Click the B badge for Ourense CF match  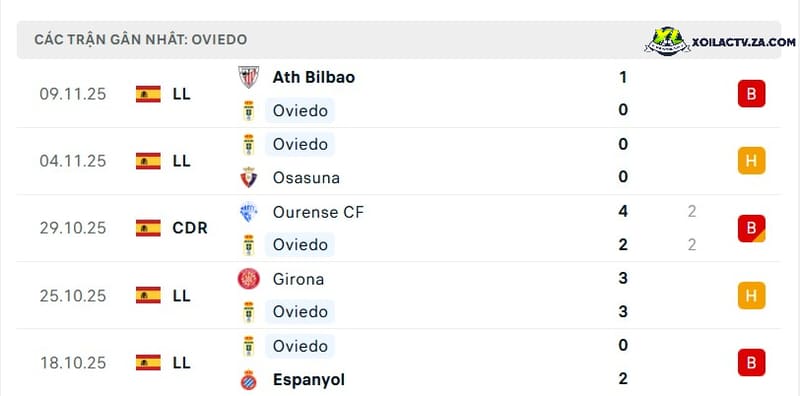(x=751, y=228)
